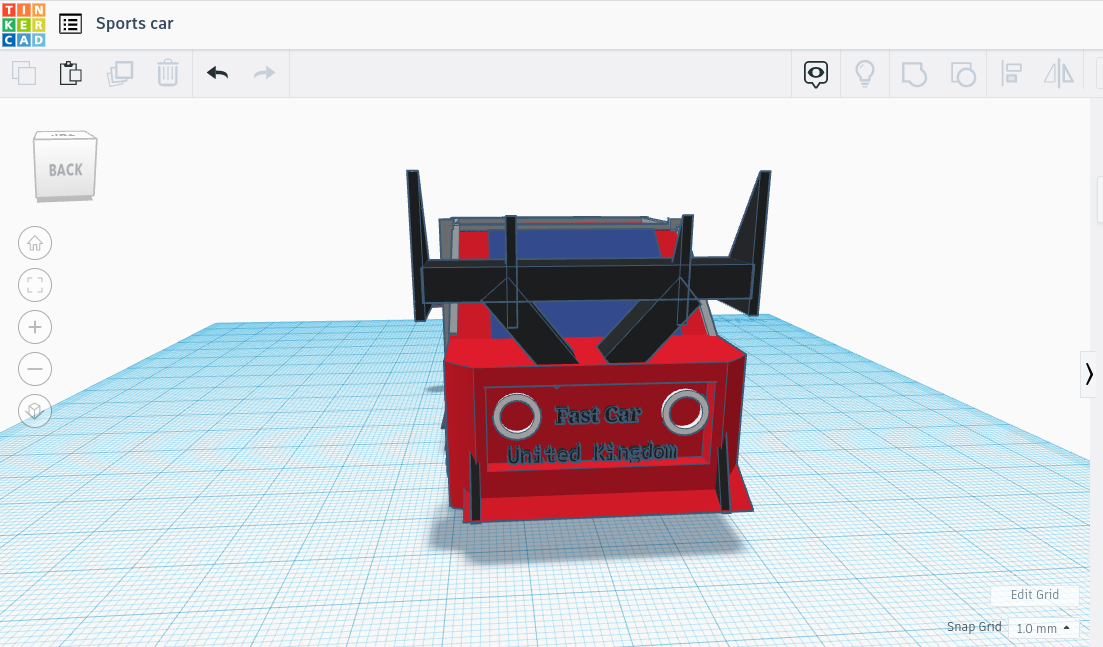Click the Tinkercad logo
Image resolution: width=1103 pixels, height=647 pixels.
pos(24,24)
